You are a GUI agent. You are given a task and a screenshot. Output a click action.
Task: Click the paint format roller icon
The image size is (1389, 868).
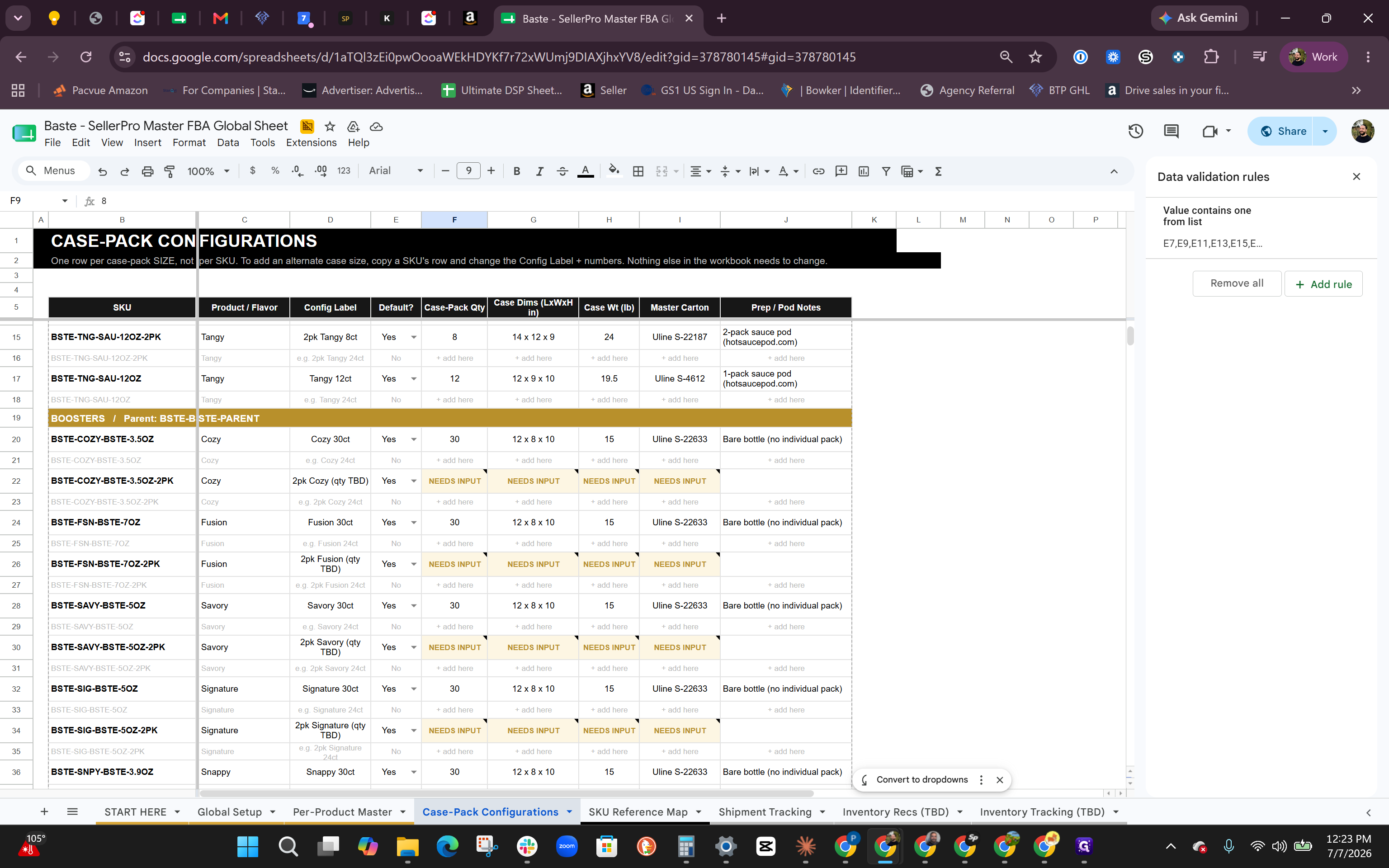pyautogui.click(x=170, y=171)
